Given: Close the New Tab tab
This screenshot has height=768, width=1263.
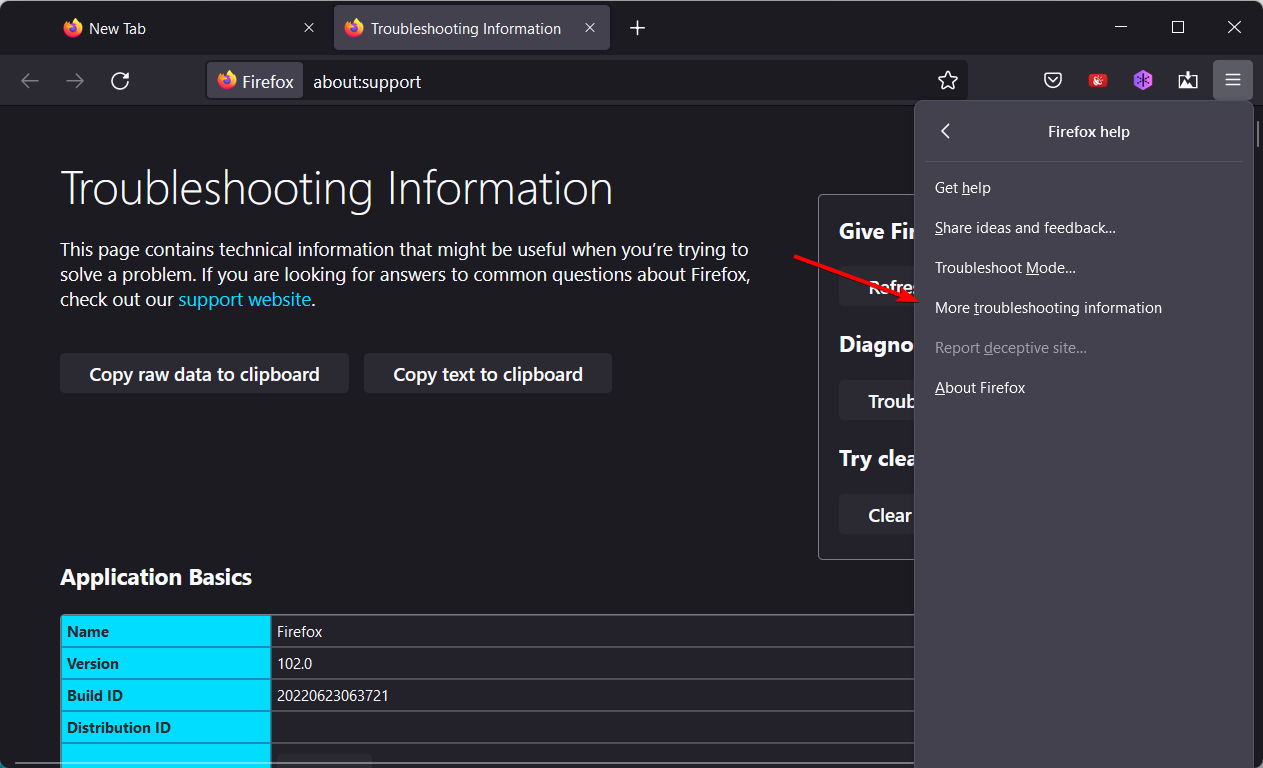Looking at the screenshot, I should (x=309, y=28).
